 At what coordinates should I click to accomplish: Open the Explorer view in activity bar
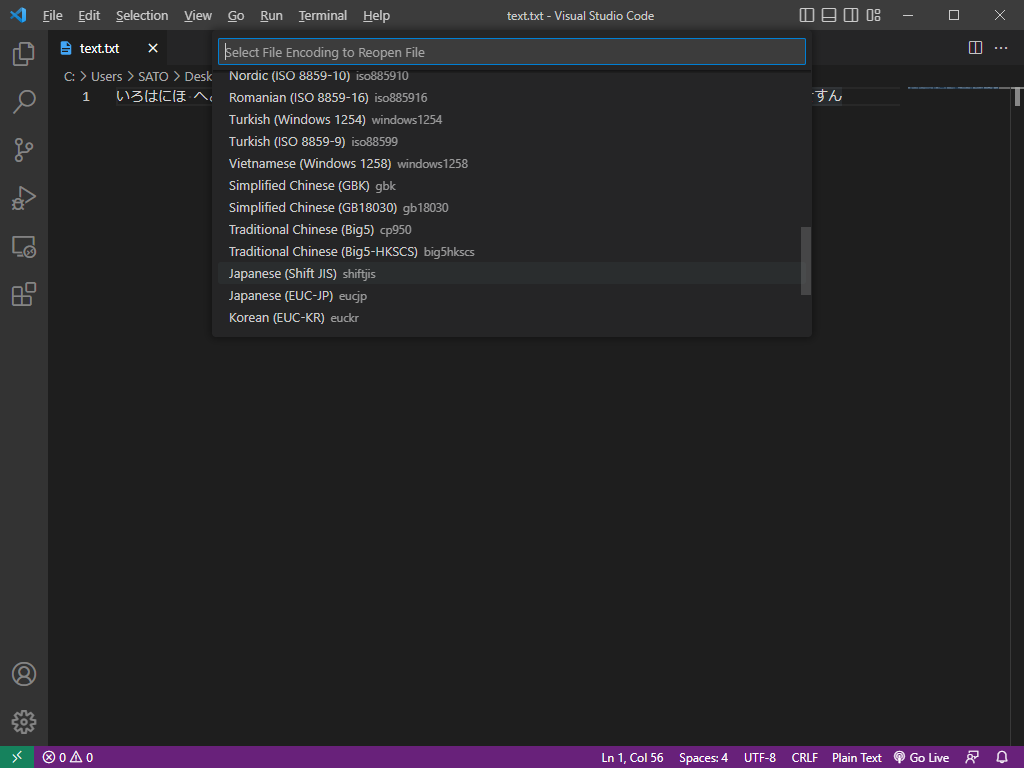[x=24, y=54]
